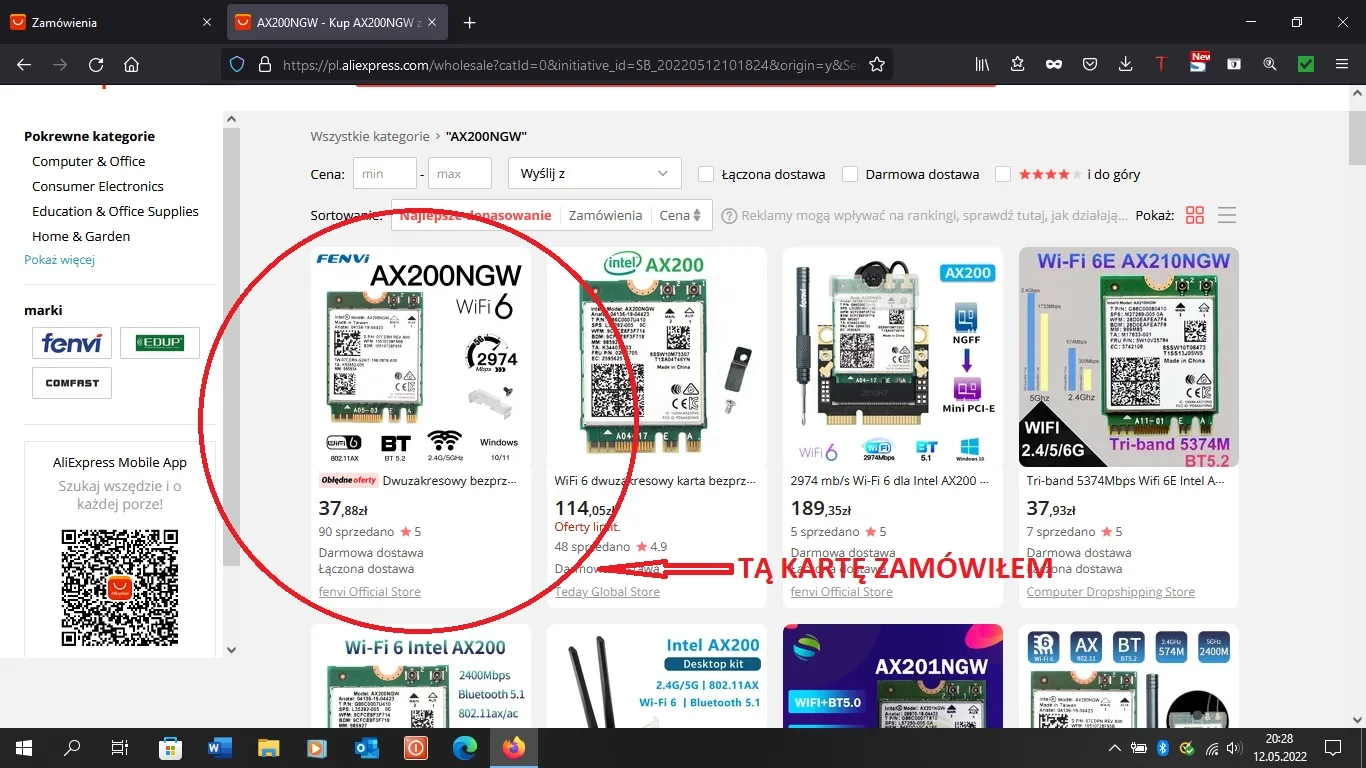Sort by Zamówienia
1366x768 pixels.
(605, 215)
